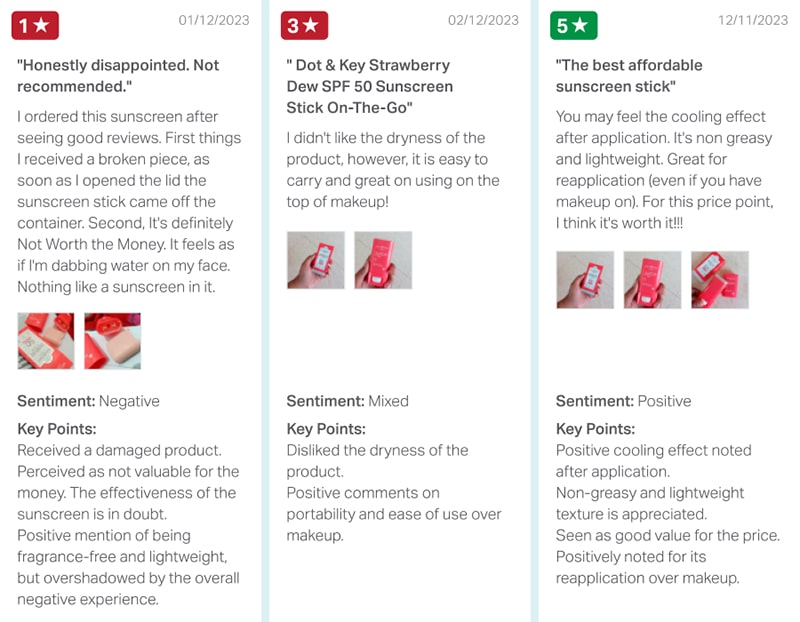This screenshot has height=622, width=800.
Task: Select the "Sentiment: Negative" label
Action: [88, 401]
